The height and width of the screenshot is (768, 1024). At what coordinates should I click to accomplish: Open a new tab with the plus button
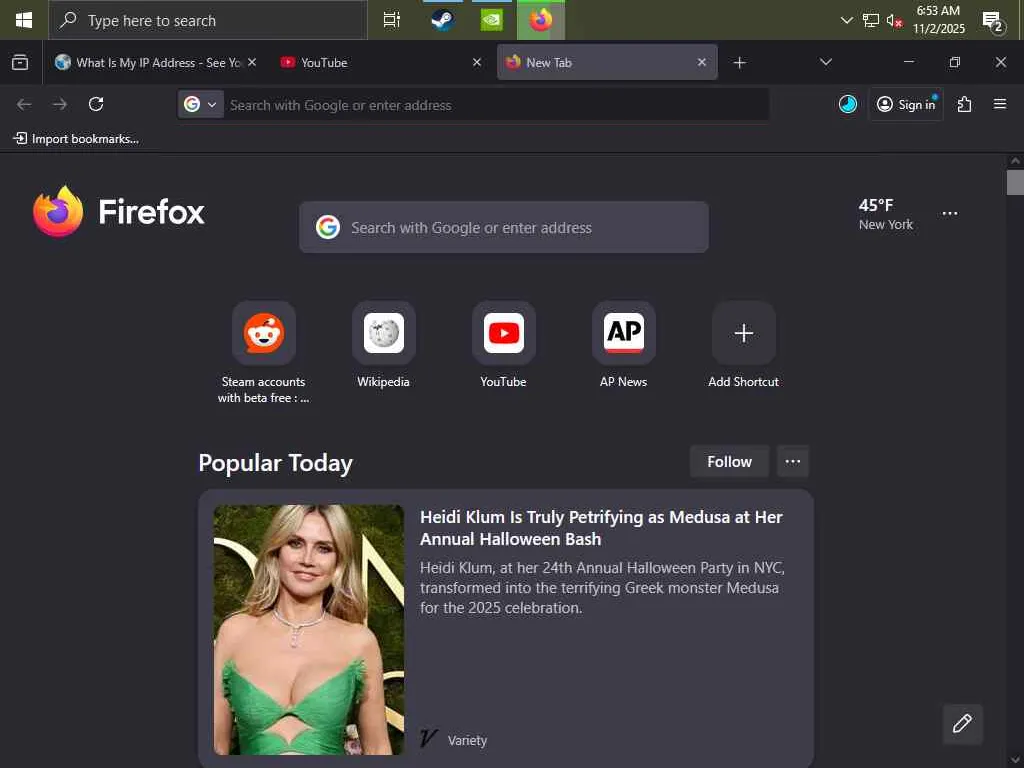(739, 63)
